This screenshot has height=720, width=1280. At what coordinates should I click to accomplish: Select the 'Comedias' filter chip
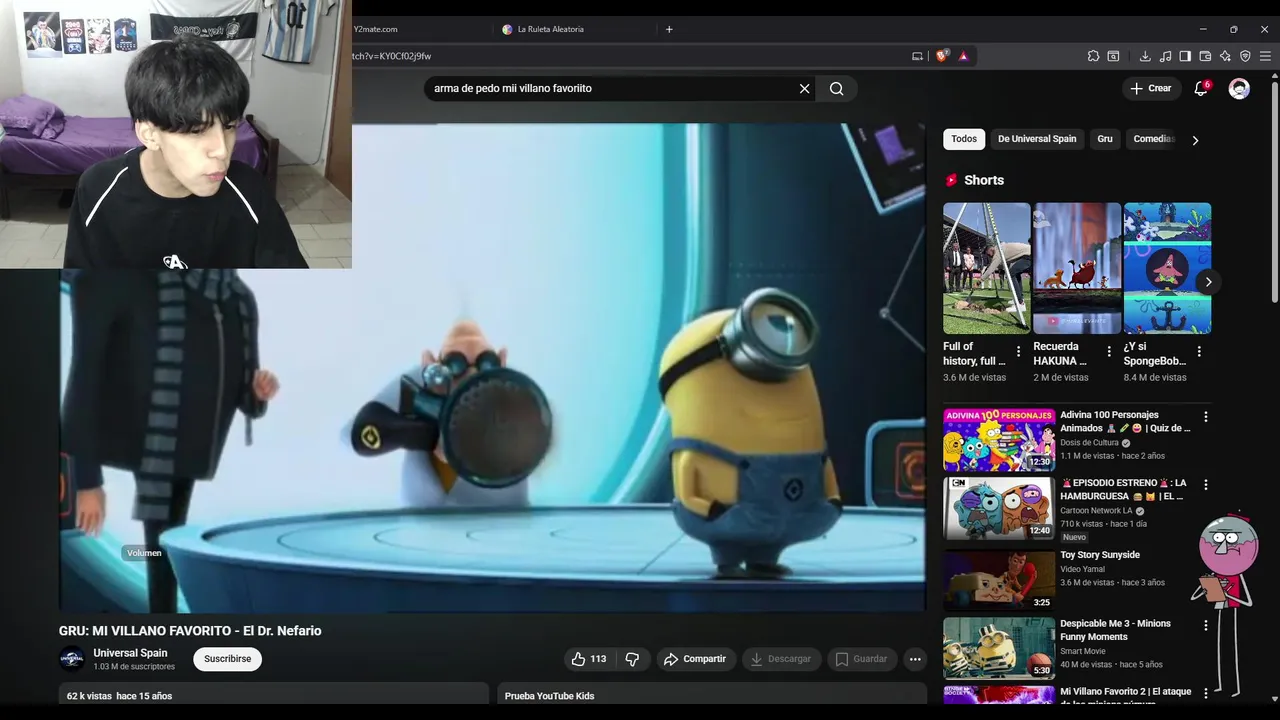point(1152,139)
